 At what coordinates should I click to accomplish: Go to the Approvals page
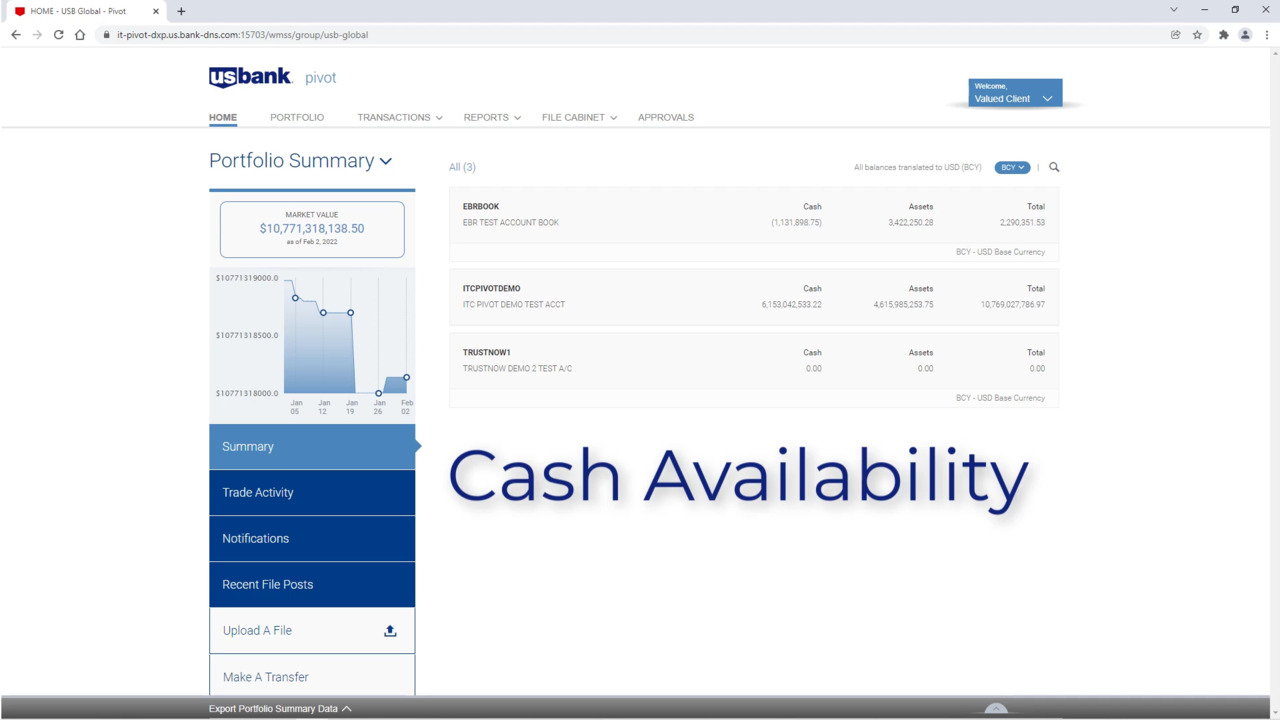pyautogui.click(x=665, y=117)
